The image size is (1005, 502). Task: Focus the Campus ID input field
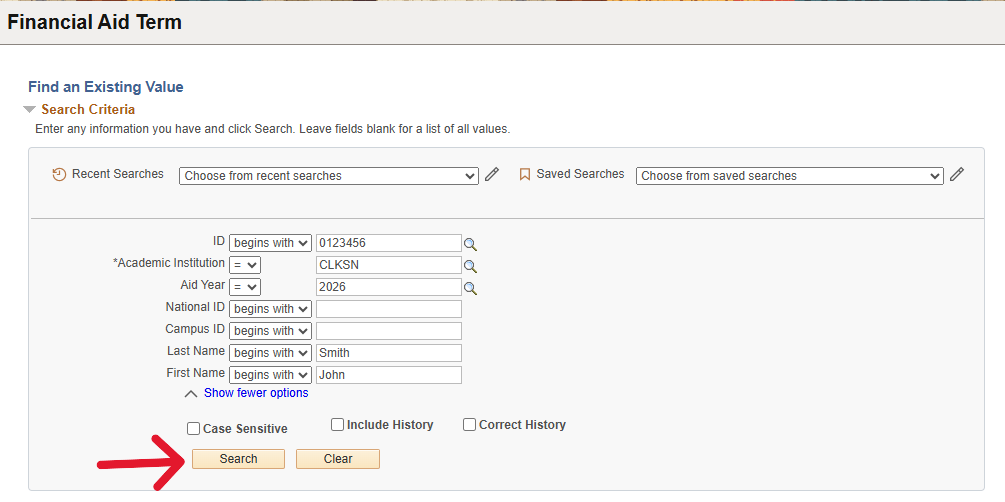389,331
